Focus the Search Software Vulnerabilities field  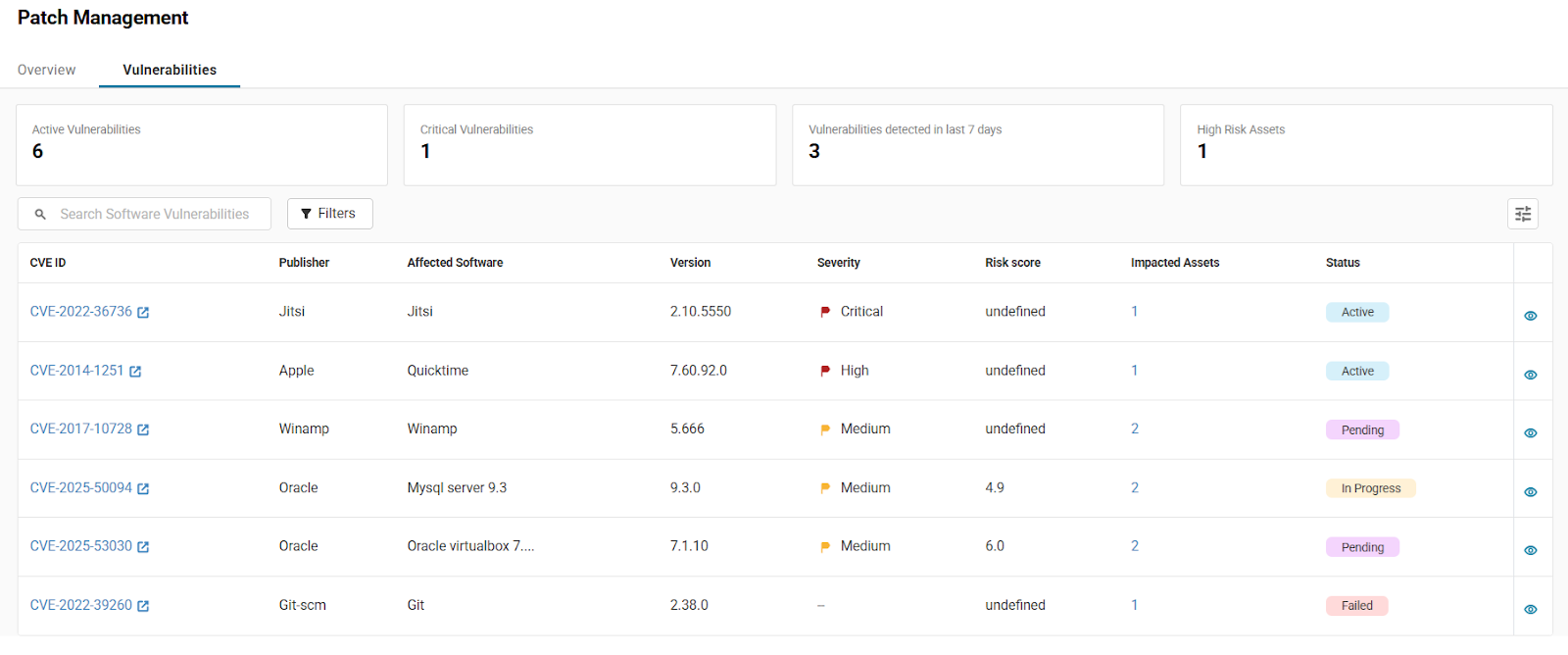(144, 214)
